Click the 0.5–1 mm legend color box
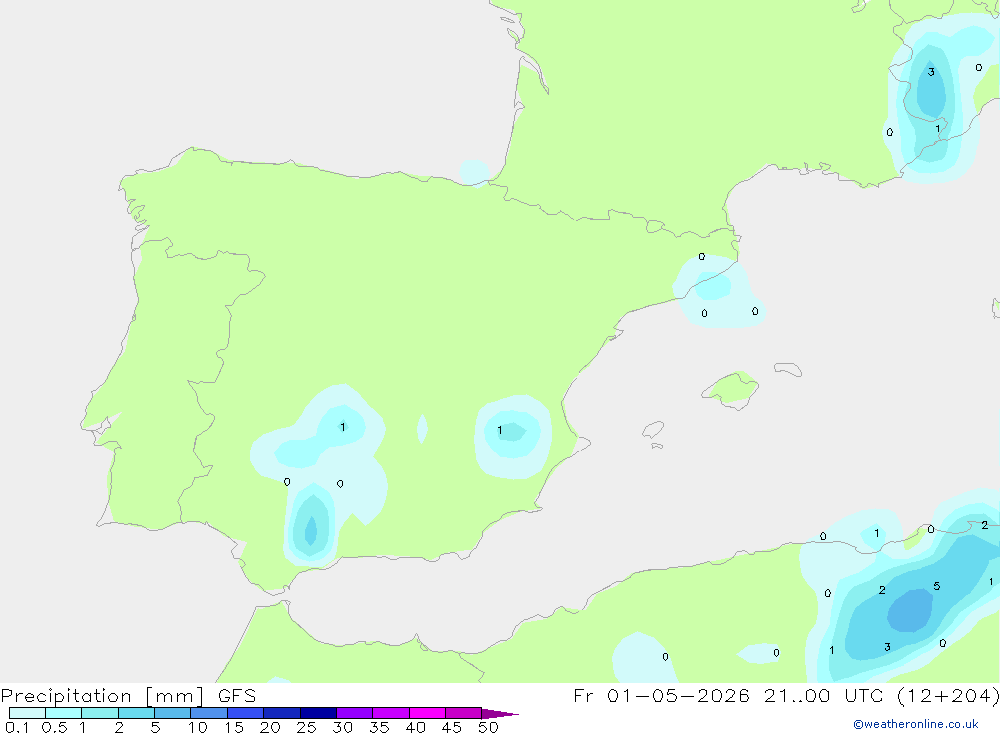 click(x=63, y=713)
